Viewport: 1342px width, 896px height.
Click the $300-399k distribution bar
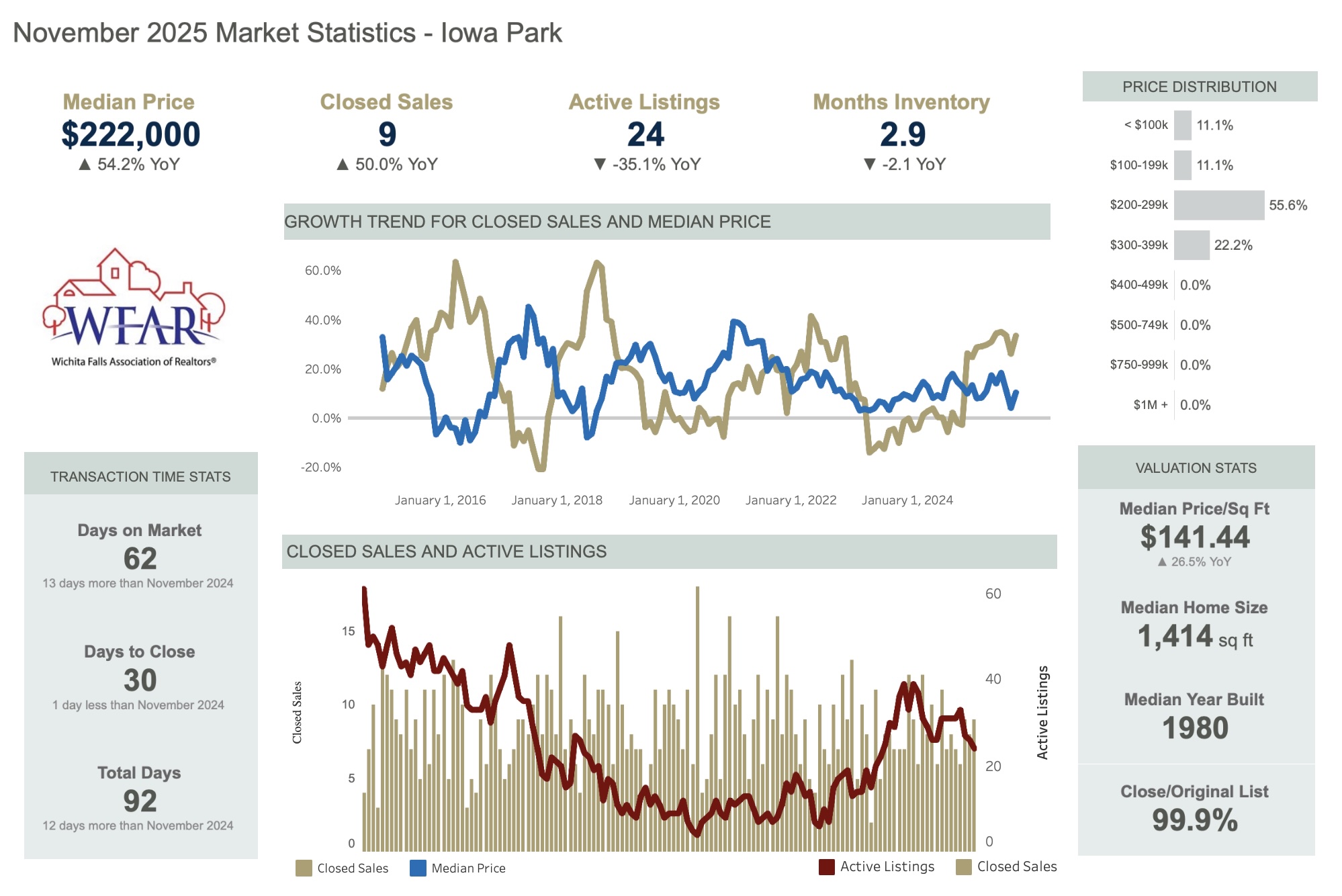click(x=1192, y=245)
